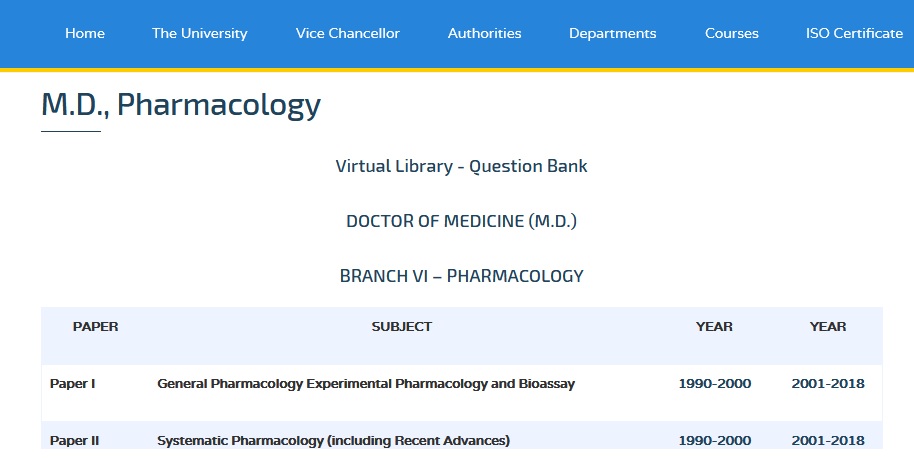Open the Courses navigation item
Viewport: 914px width, 472px height.
[732, 33]
